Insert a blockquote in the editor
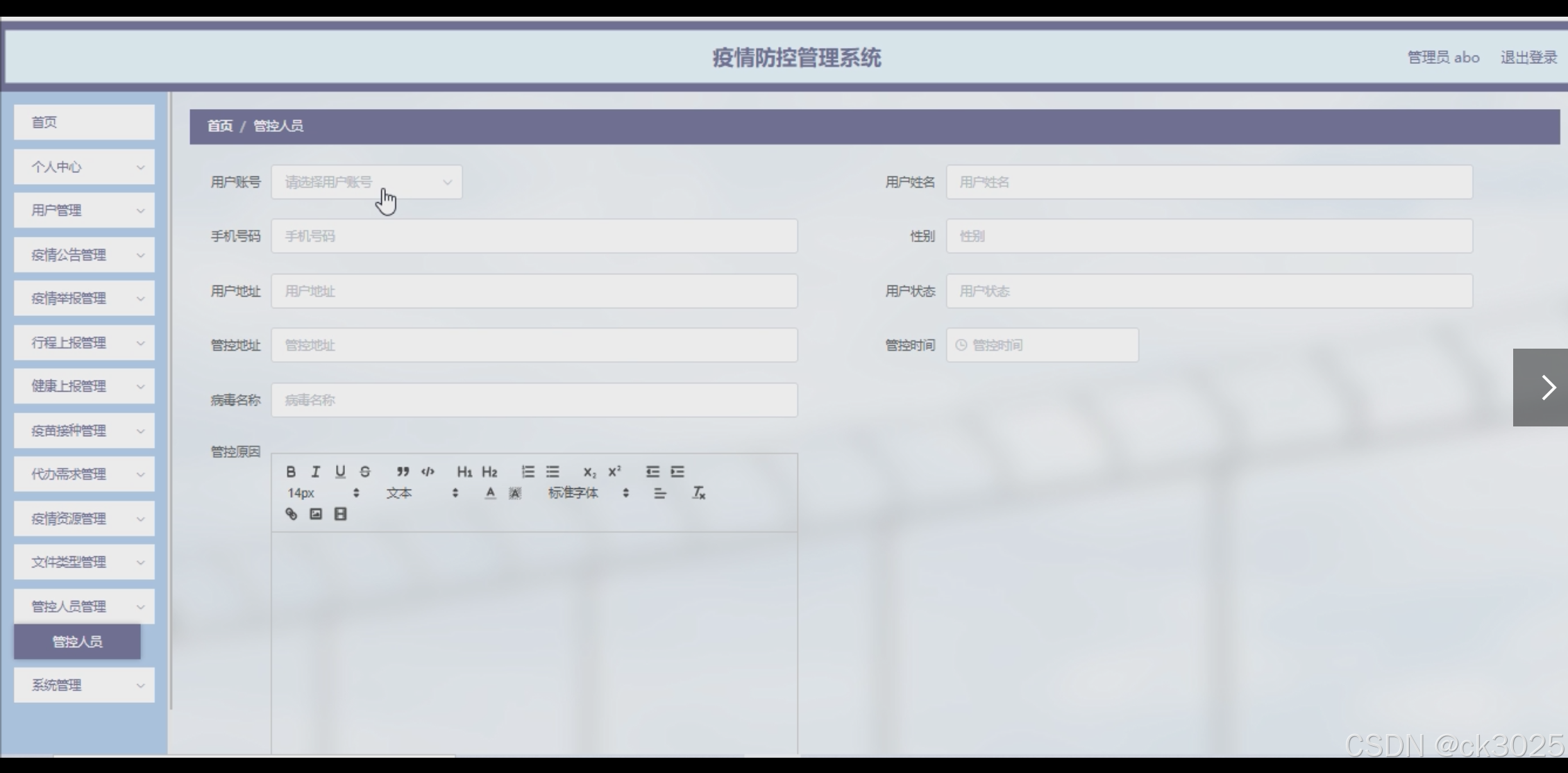 [403, 472]
